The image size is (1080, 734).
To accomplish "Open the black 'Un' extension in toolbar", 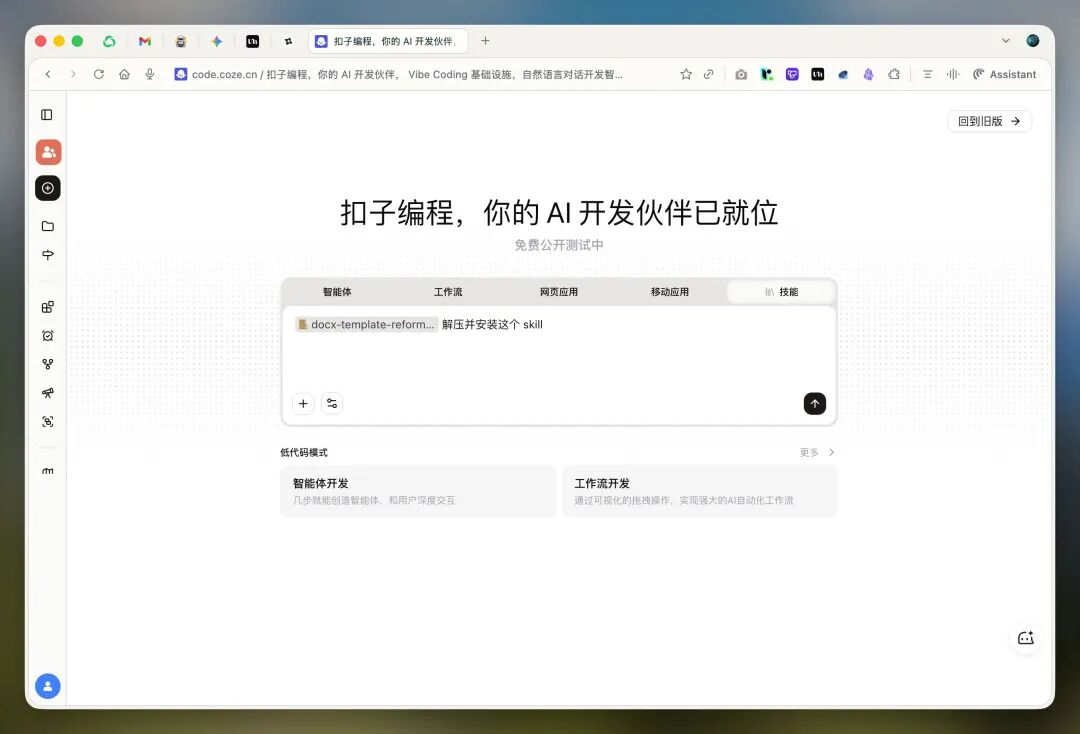I will click(x=818, y=74).
